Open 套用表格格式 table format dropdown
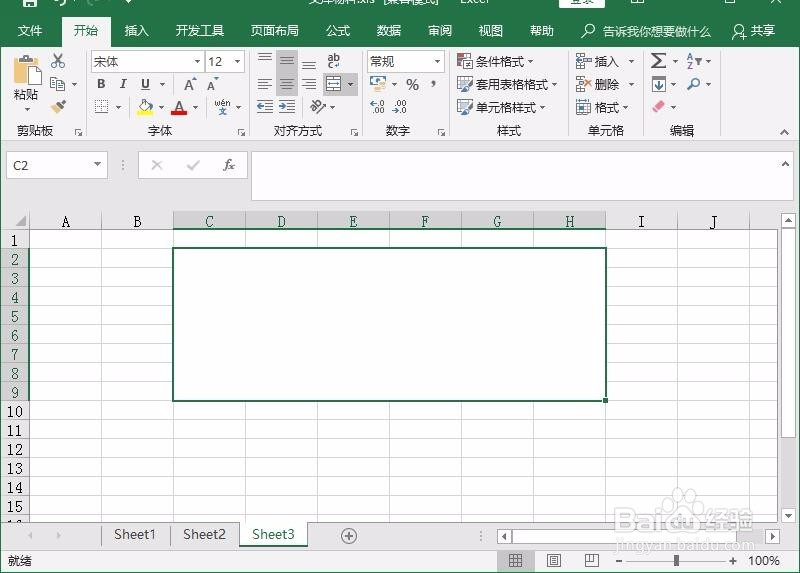 507,84
